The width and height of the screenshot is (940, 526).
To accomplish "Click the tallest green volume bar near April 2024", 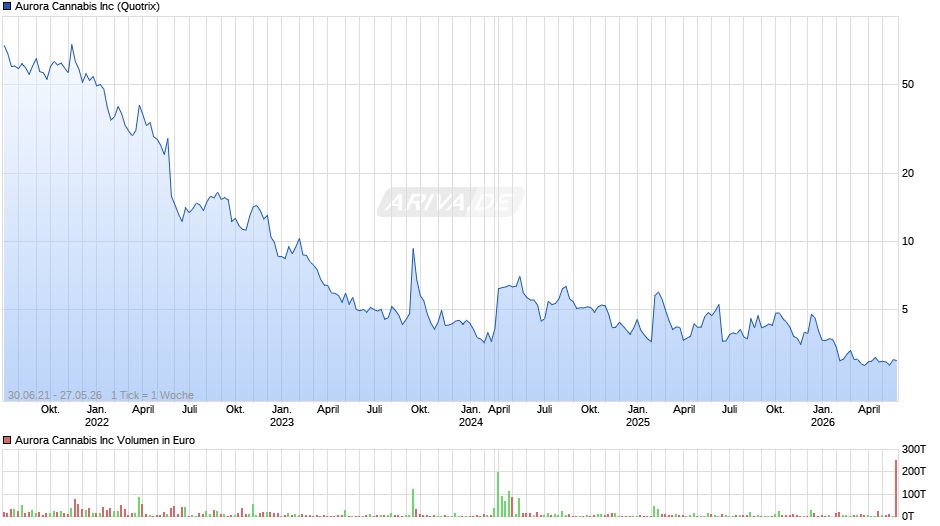I will pyautogui.click(x=498, y=494).
